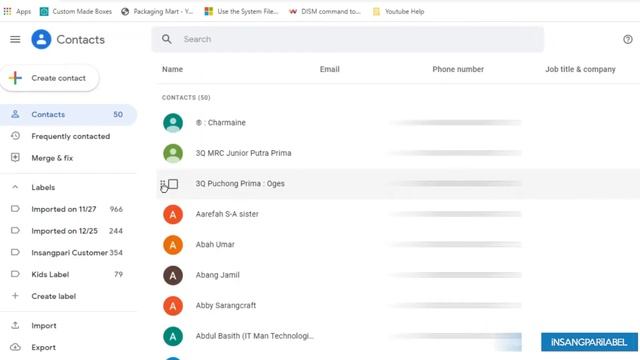Click the tag icon for Insangpari Customer
Screen dimensions: 640x360
coord(15,252)
